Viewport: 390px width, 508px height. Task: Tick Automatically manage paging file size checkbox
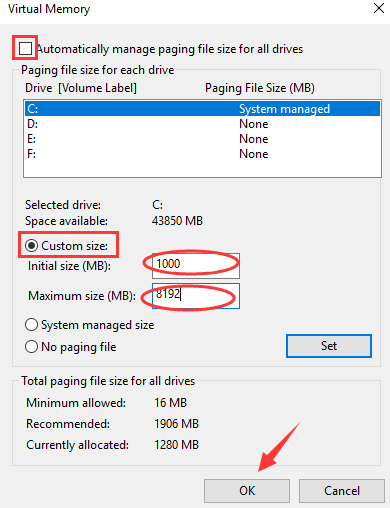click(x=25, y=49)
